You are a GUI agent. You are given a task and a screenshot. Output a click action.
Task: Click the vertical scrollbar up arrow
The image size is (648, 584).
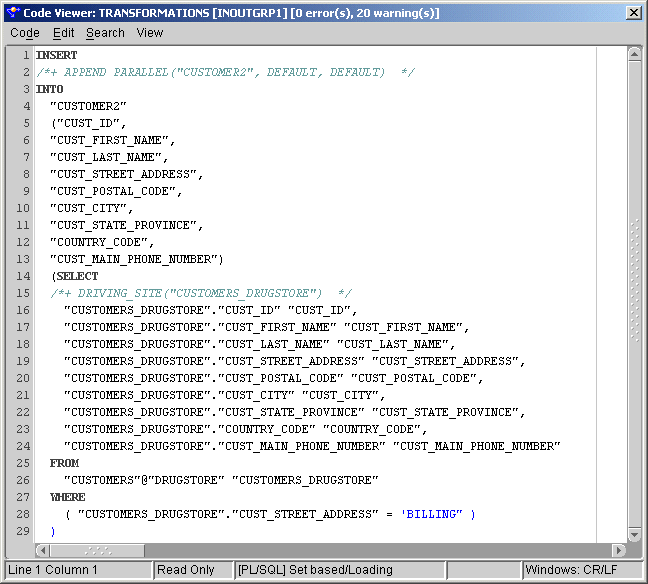[634, 54]
